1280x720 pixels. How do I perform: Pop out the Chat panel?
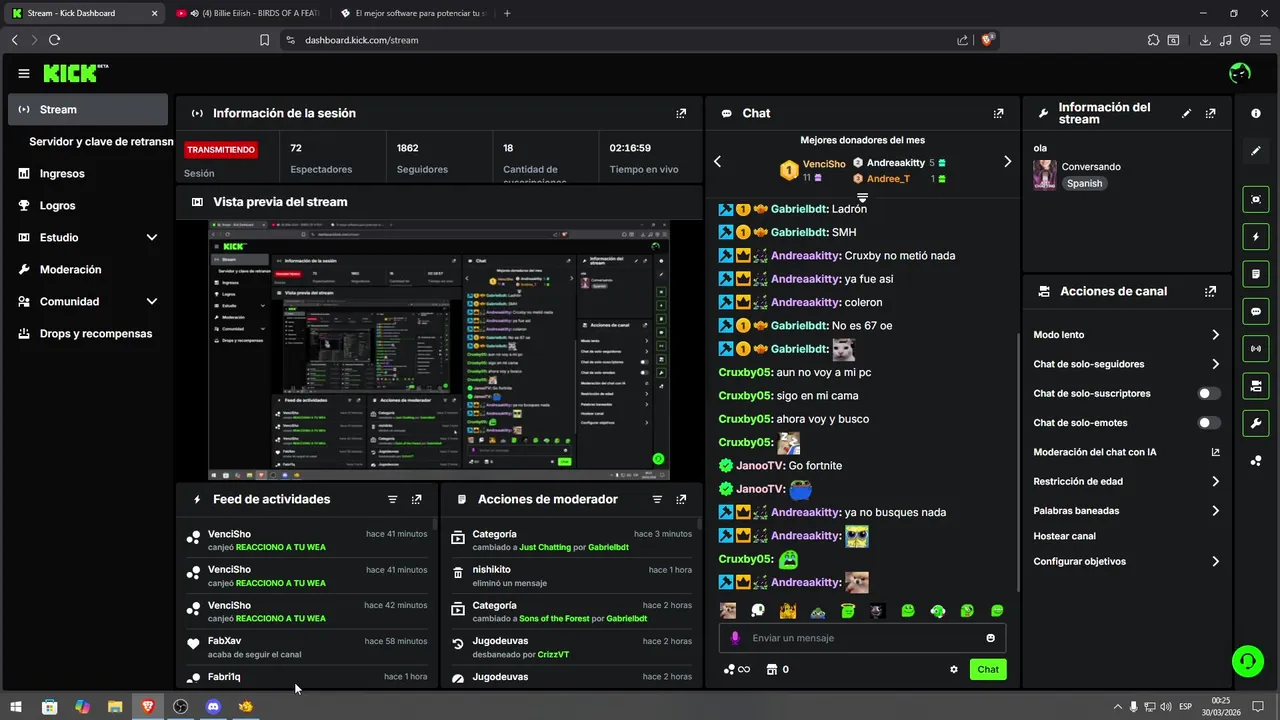coord(998,114)
